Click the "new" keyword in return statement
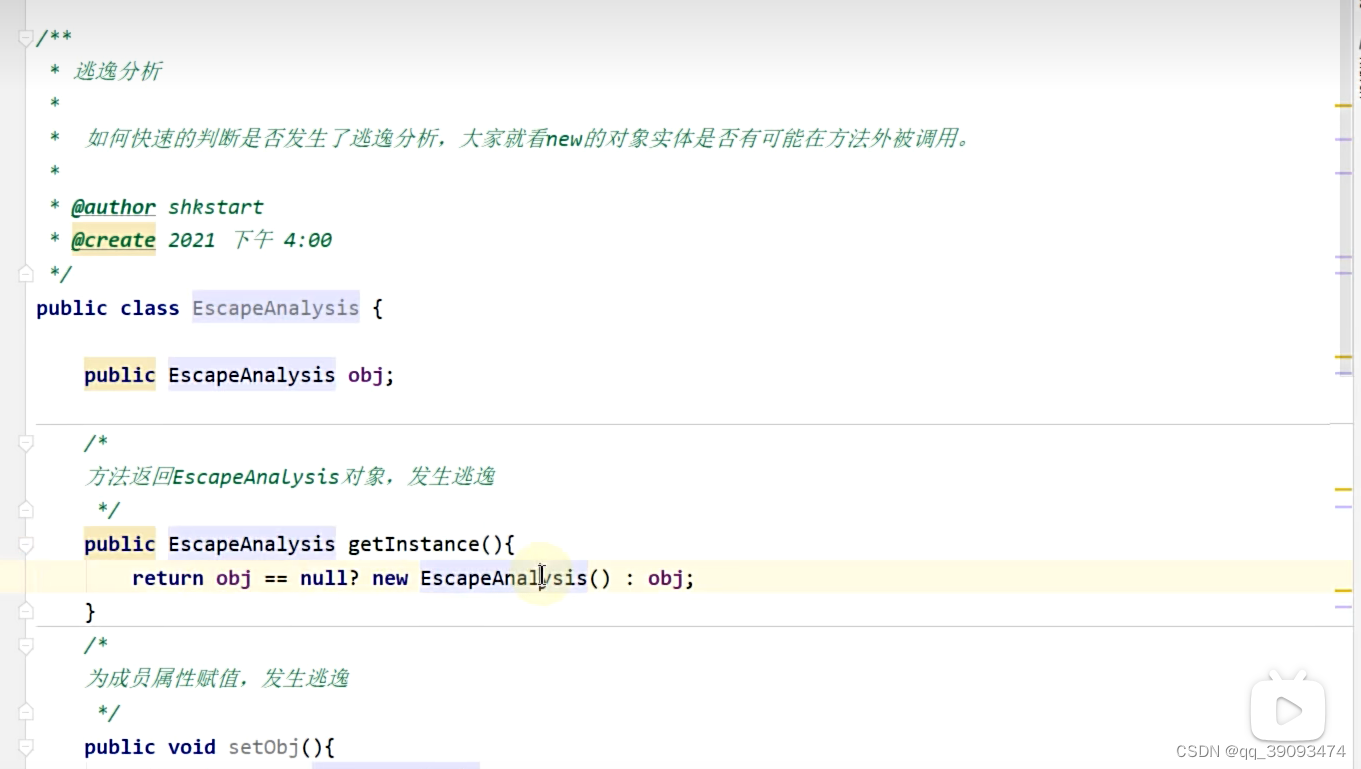This screenshot has width=1361, height=769. 389,578
